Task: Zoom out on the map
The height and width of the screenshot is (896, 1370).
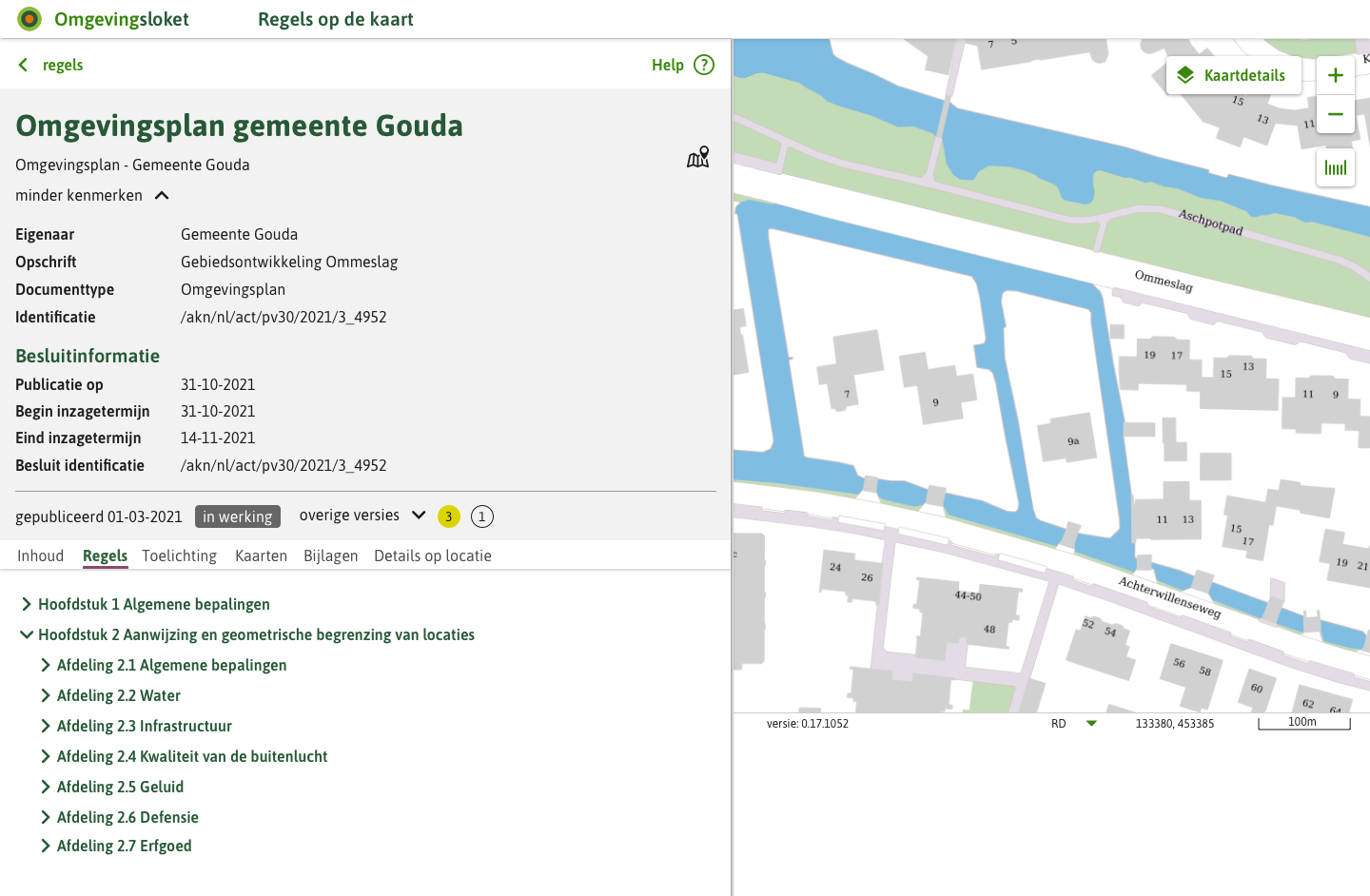Action: pyautogui.click(x=1336, y=114)
